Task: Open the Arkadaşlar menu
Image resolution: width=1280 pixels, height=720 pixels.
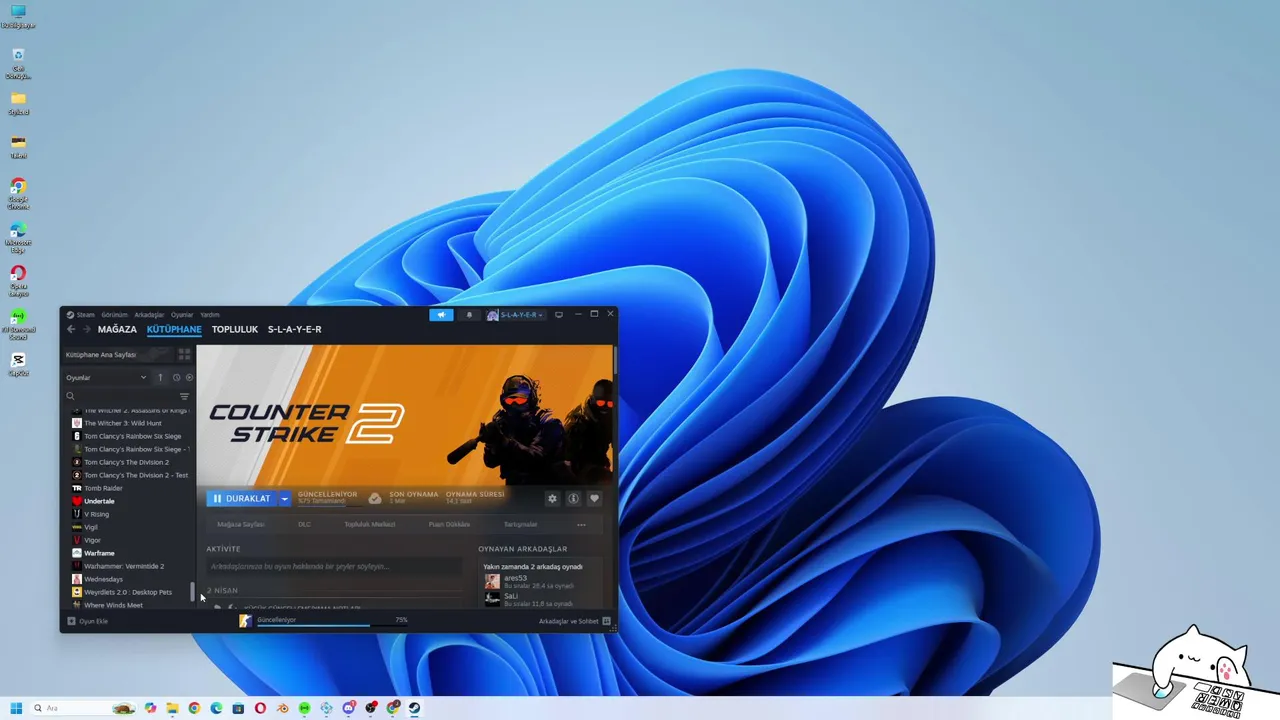Action: point(149,315)
